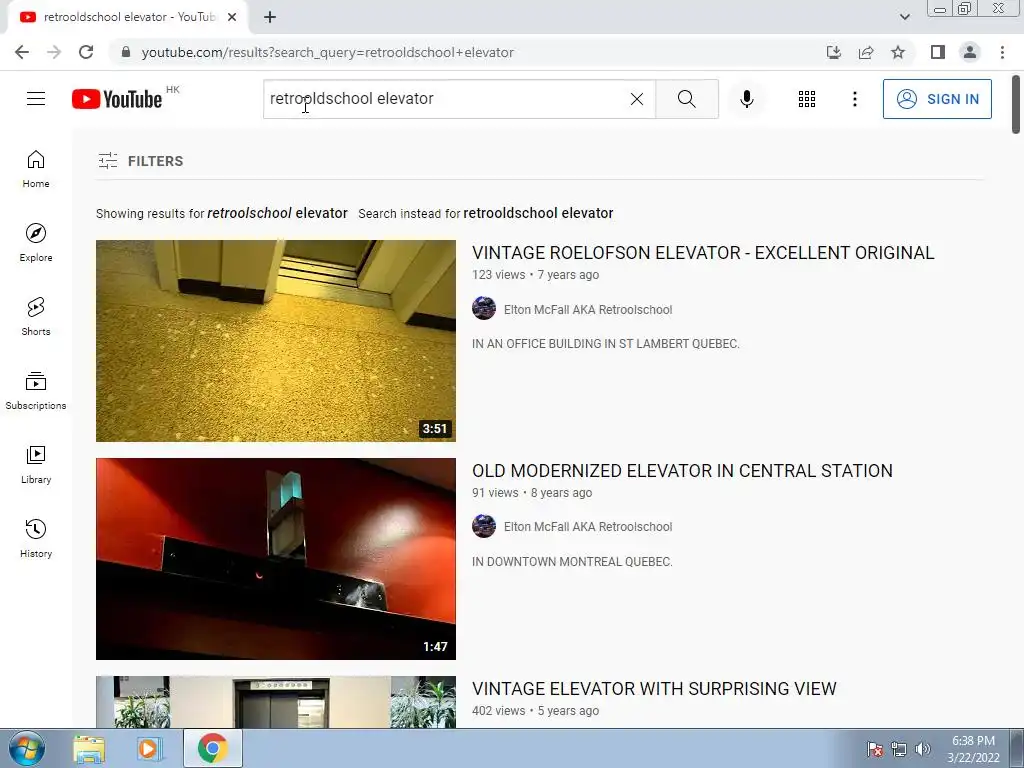Image resolution: width=1024 pixels, height=768 pixels.
Task: Open channel name under Central Station video
Action: click(x=588, y=527)
